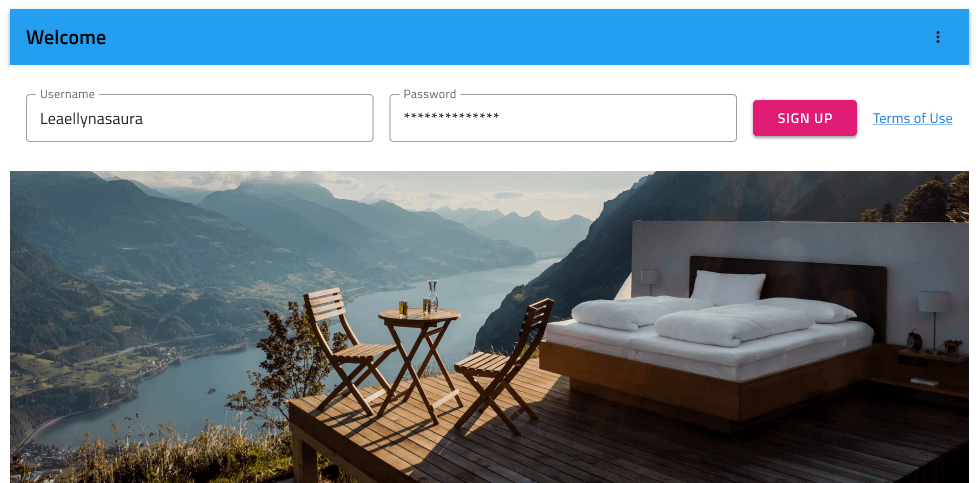Focus the Username field containing Leaellynasaura
This screenshot has width=979, height=483.
(x=200, y=118)
